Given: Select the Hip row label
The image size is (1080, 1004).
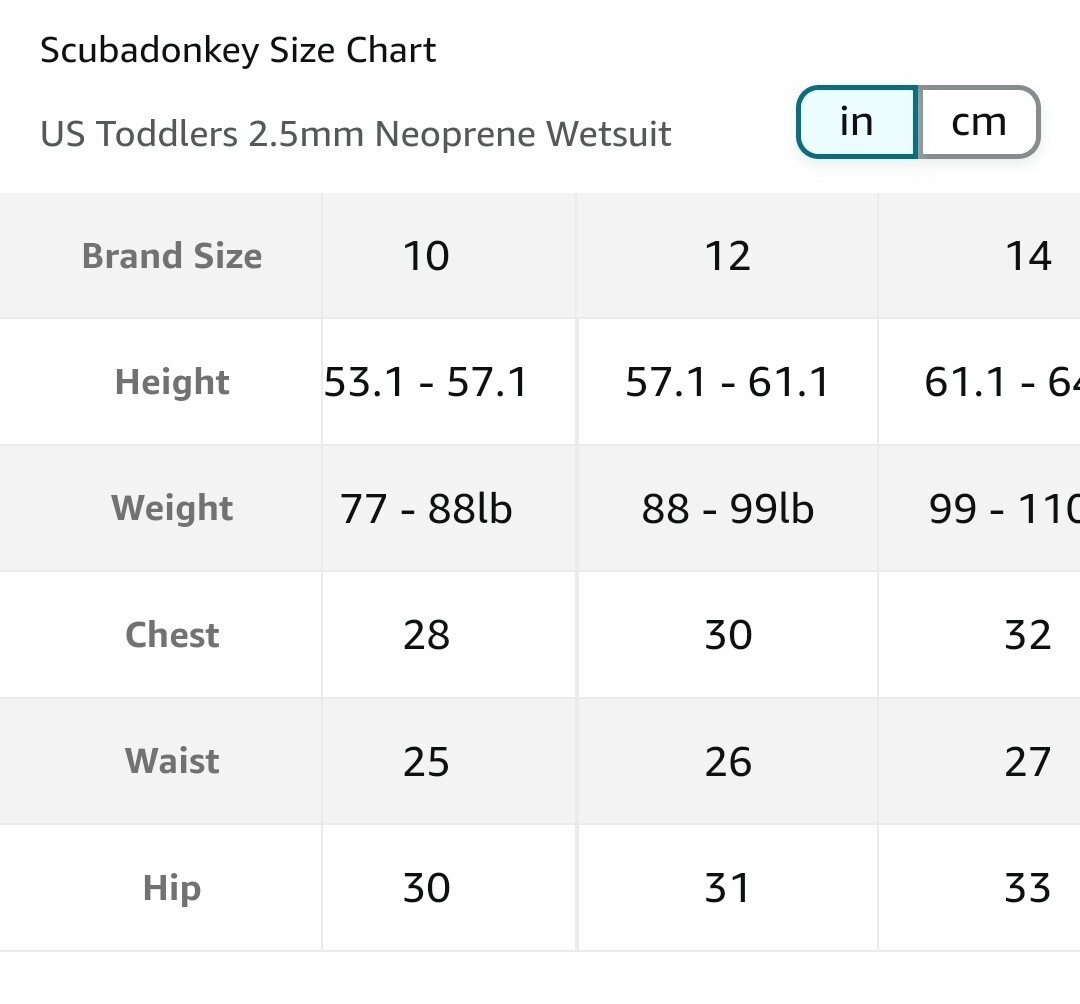Looking at the screenshot, I should point(172,888).
